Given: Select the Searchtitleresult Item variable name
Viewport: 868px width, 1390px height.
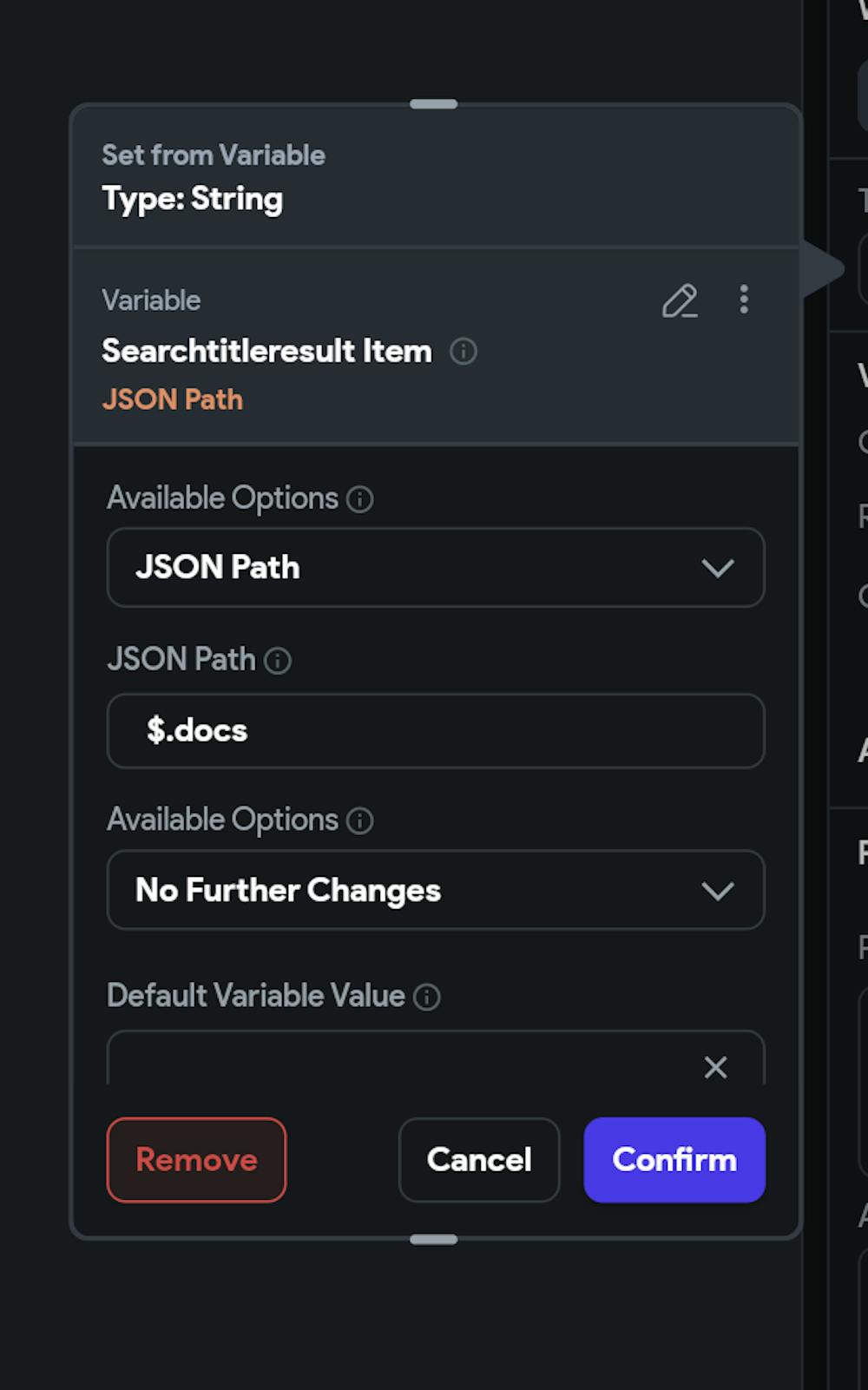Looking at the screenshot, I should pos(266,352).
